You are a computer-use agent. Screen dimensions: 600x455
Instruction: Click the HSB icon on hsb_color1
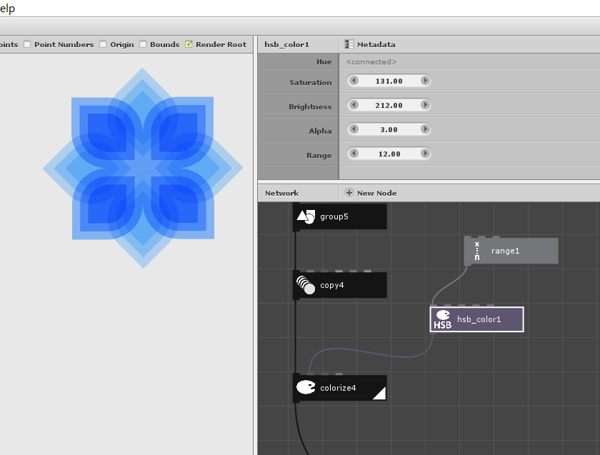(x=442, y=320)
